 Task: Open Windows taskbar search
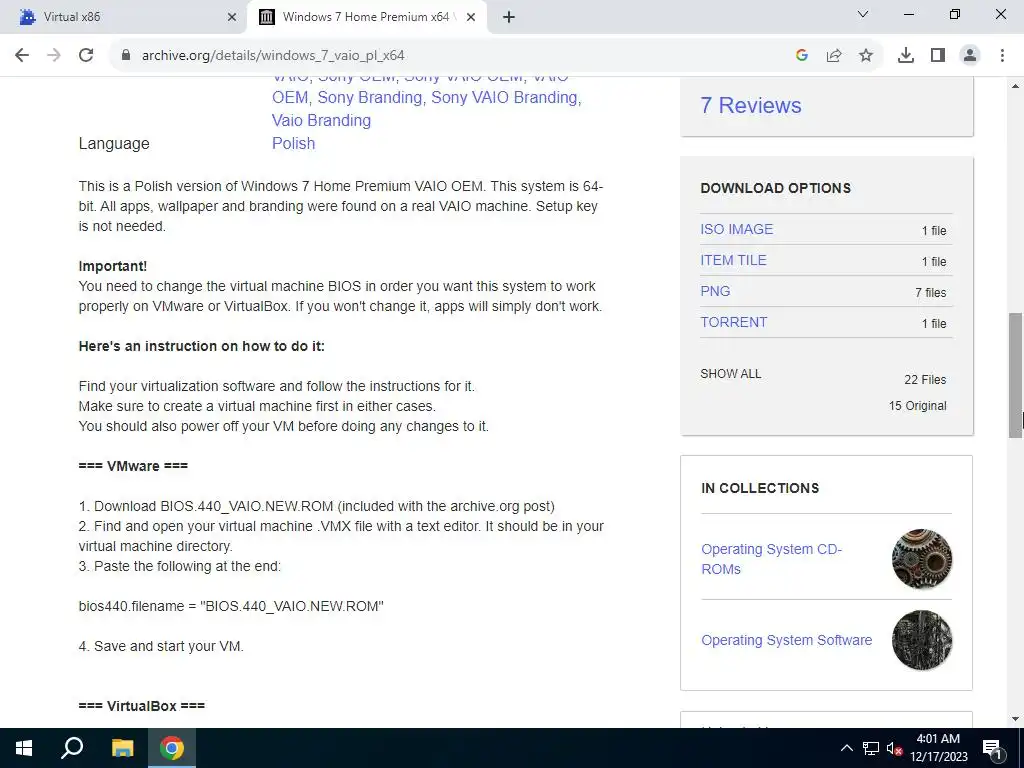pos(72,748)
